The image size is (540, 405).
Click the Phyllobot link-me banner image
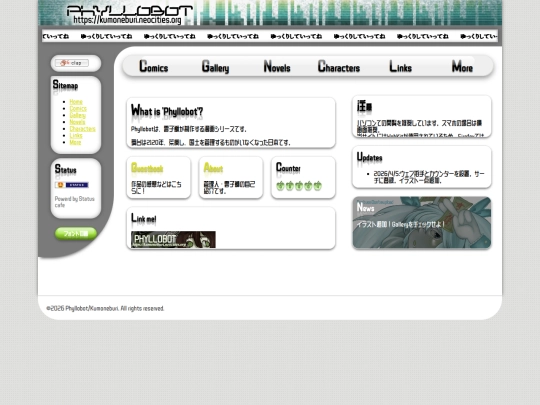point(173,239)
